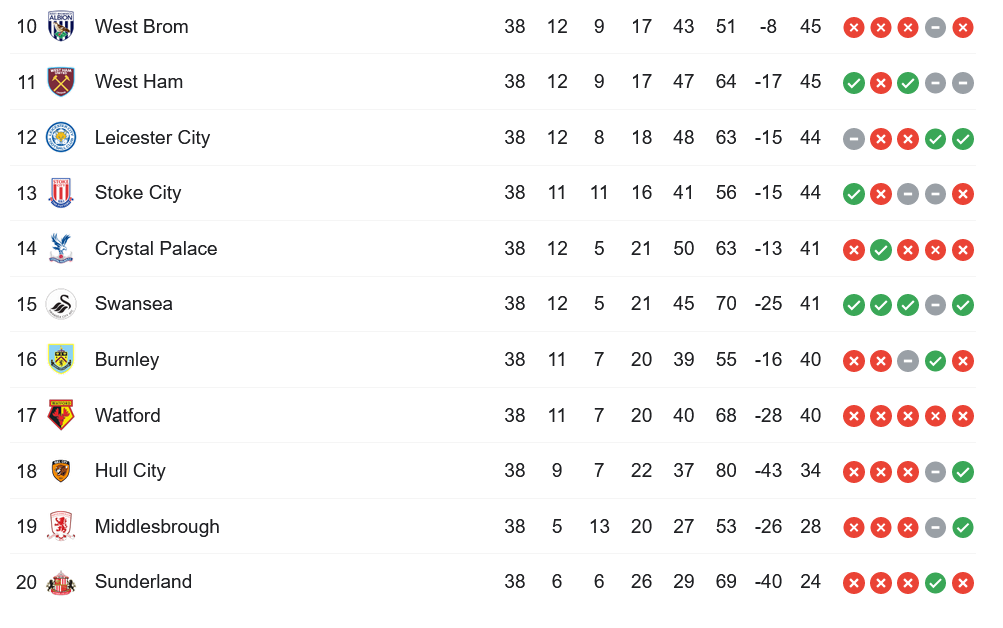
Task: Select the Sunderland team name
Action: click(x=143, y=581)
